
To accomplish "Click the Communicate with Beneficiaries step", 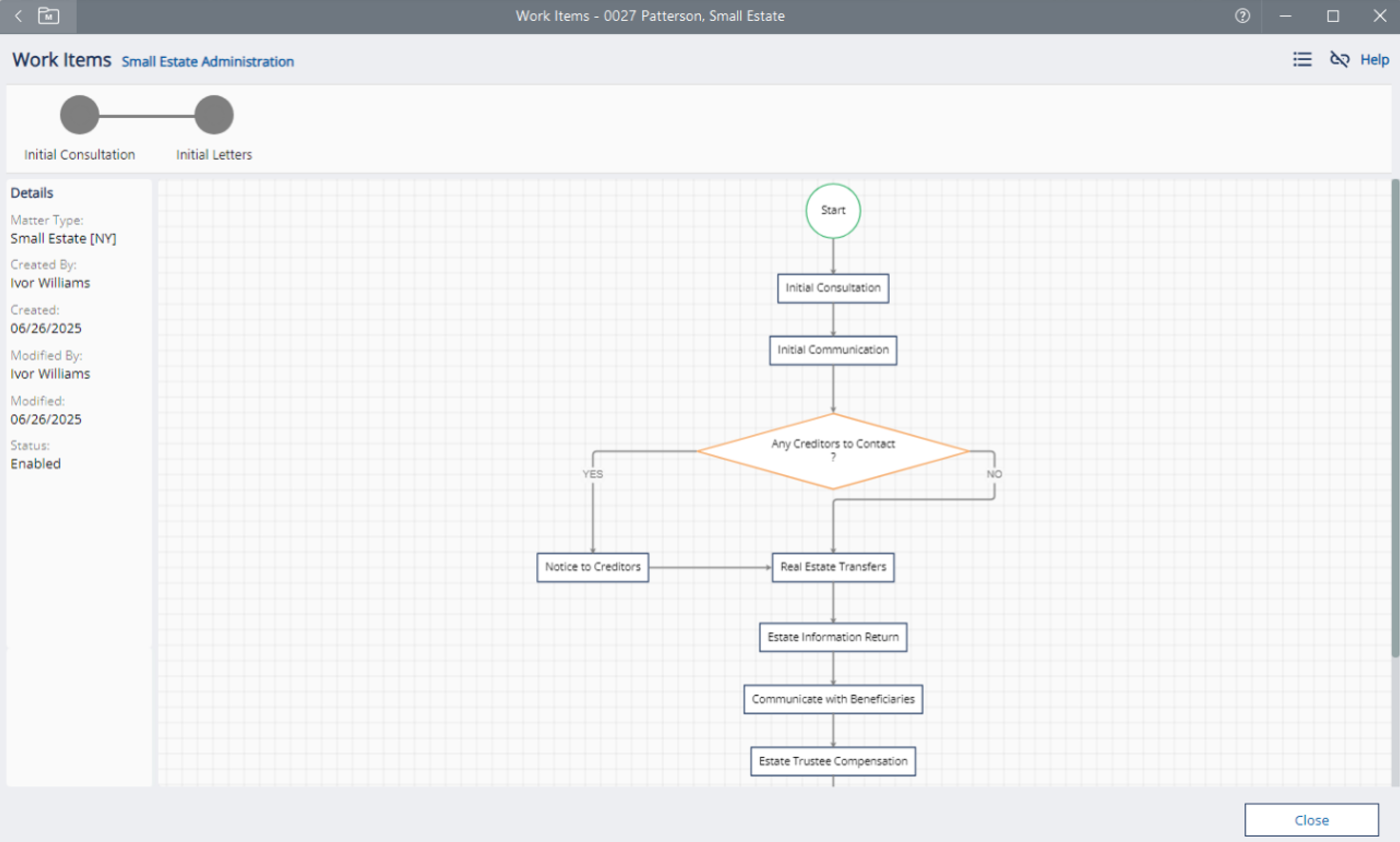I will (x=833, y=699).
